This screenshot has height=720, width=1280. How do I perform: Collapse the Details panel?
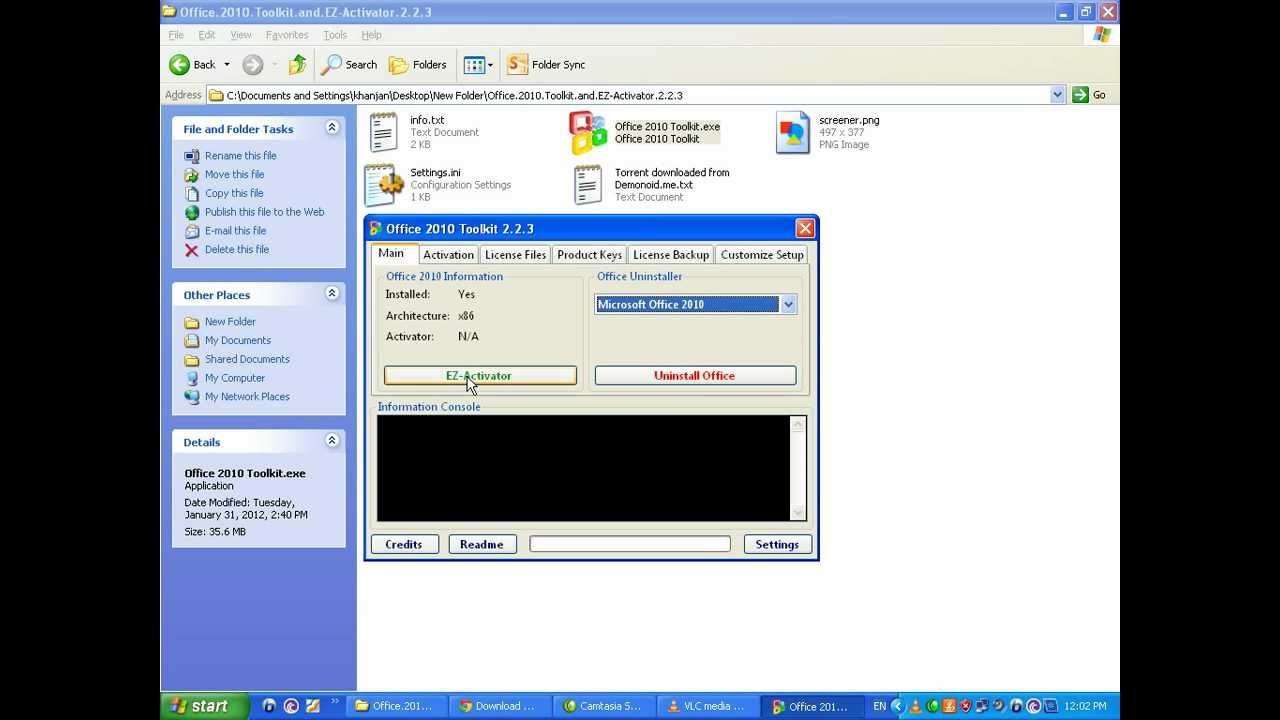[x=332, y=441]
